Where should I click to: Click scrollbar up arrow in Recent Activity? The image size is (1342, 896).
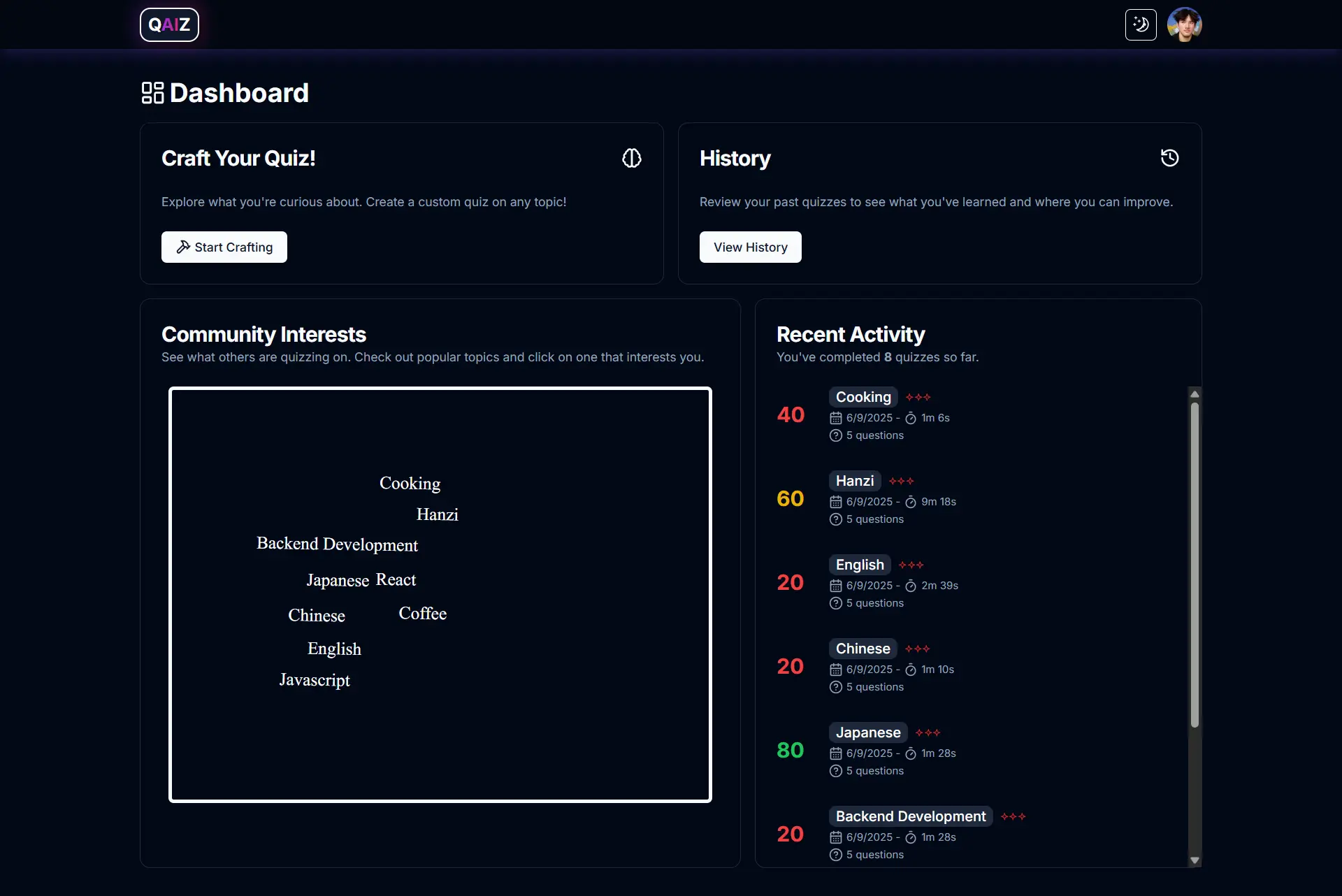(x=1195, y=393)
